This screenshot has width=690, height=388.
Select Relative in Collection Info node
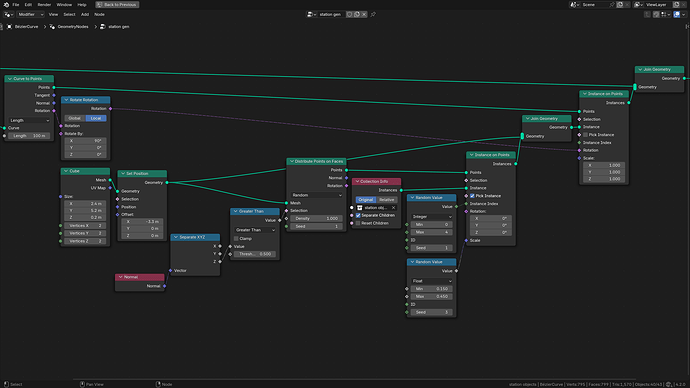[387, 200]
